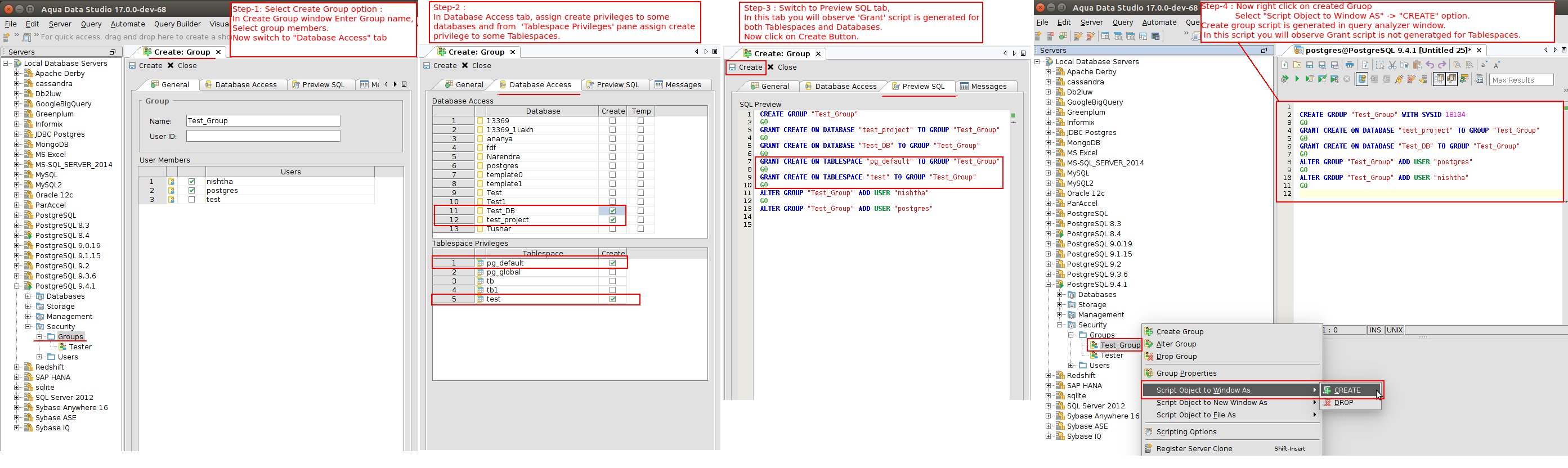
Task: Expand the Greenplum node in step-4 tree
Action: click(1049, 112)
